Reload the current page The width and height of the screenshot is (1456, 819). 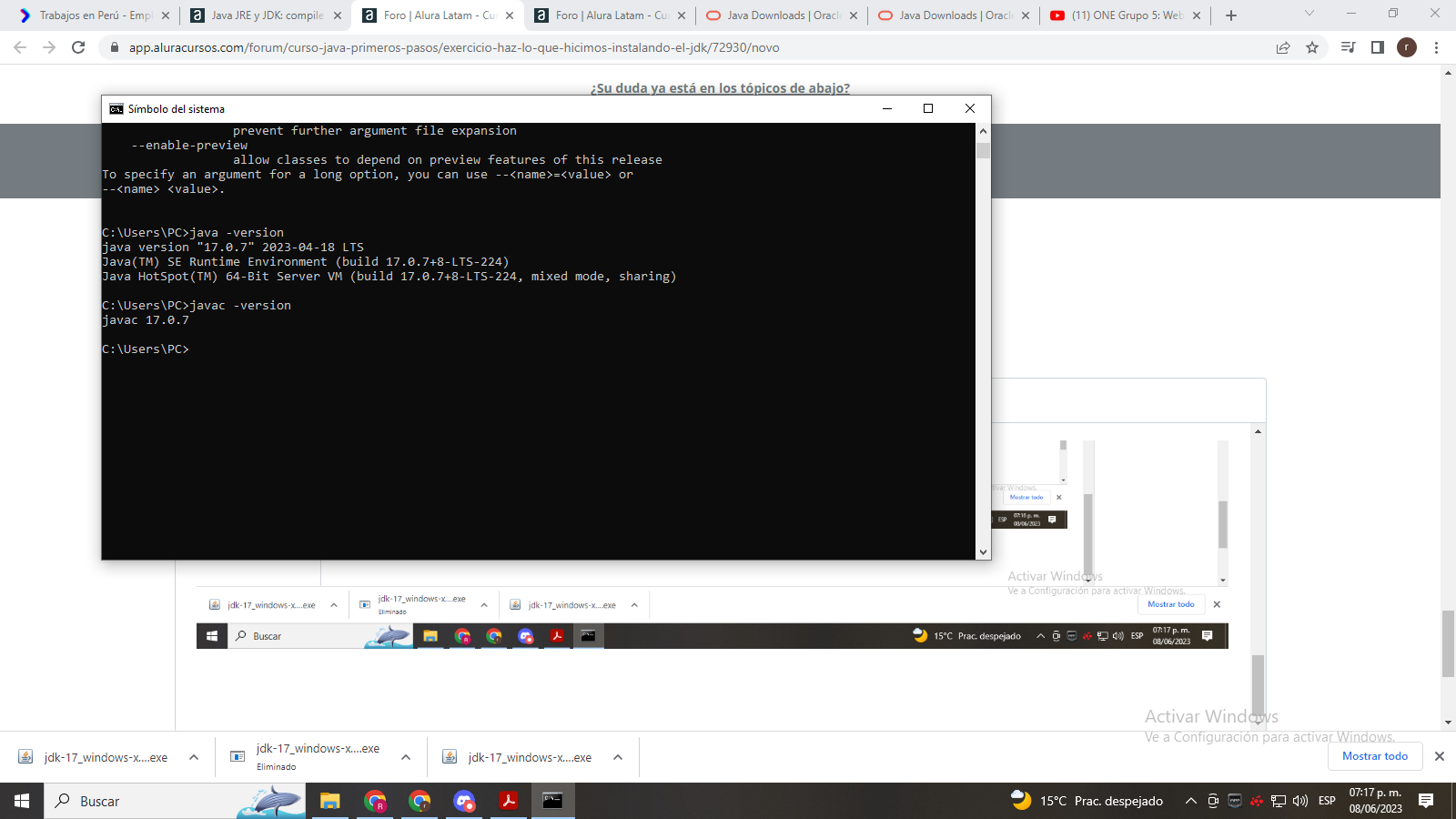tap(78, 47)
